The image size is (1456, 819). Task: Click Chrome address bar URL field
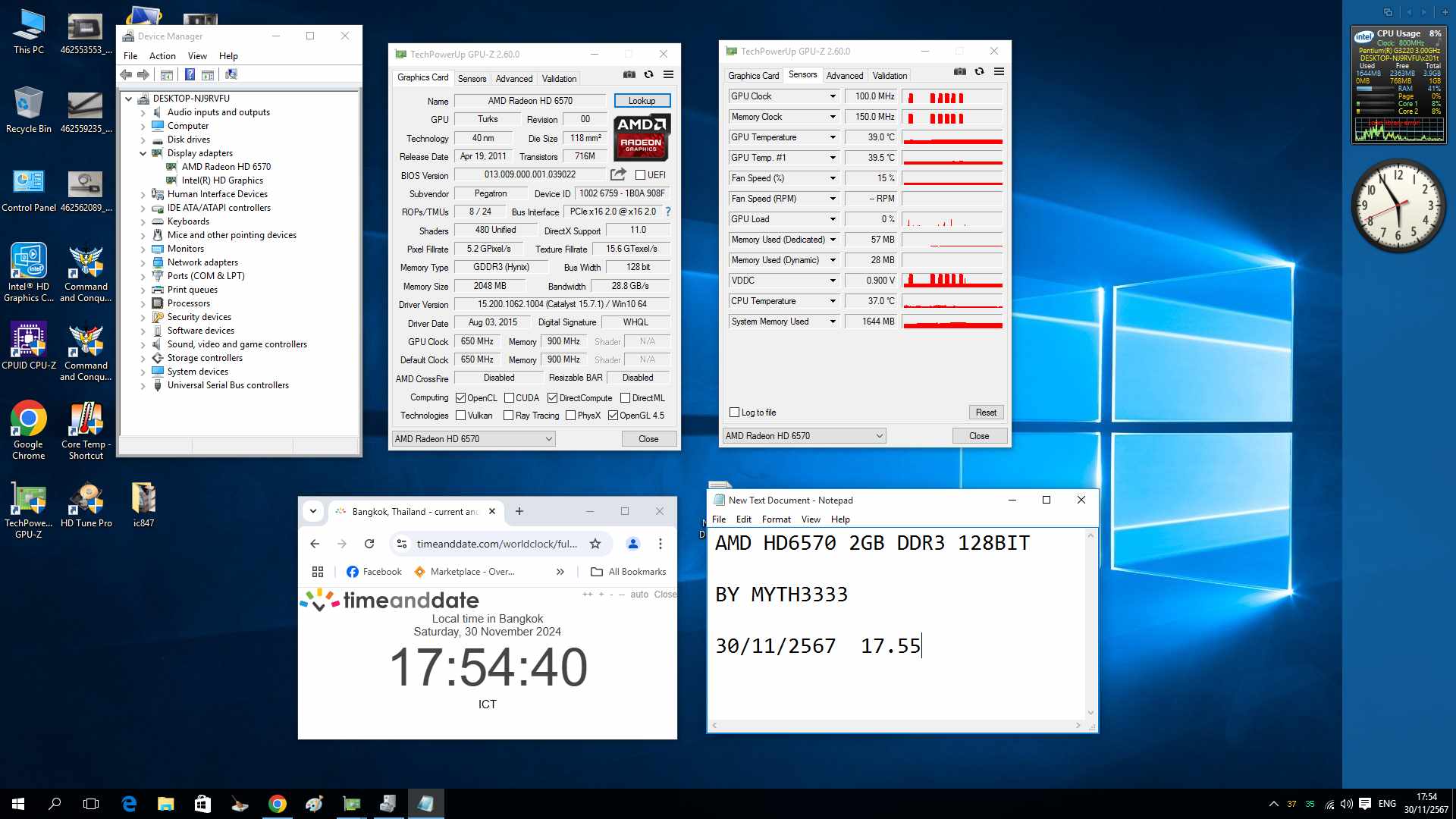point(497,544)
